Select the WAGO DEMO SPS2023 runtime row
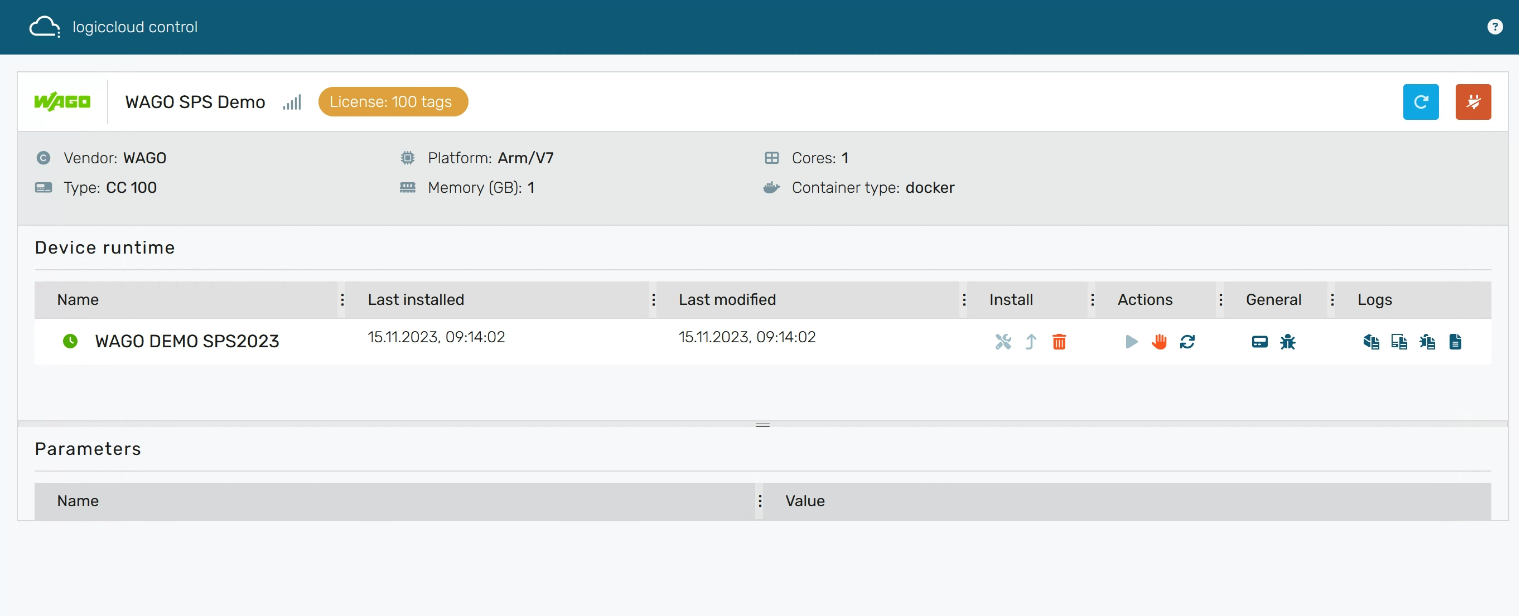Image resolution: width=1519 pixels, height=616 pixels. coord(187,341)
